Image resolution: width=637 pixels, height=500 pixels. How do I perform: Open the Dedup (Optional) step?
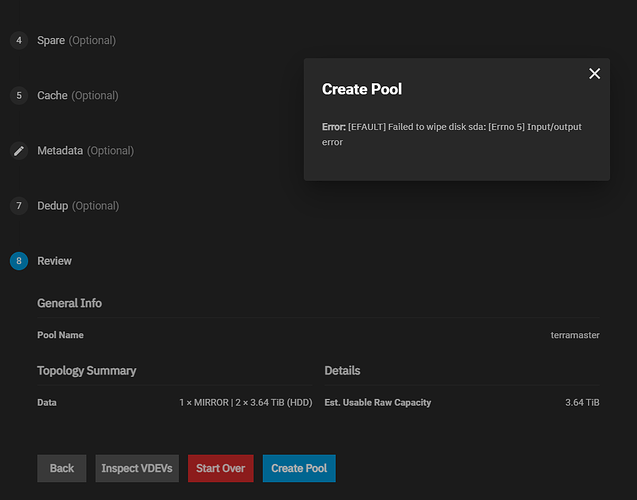click(x=78, y=206)
